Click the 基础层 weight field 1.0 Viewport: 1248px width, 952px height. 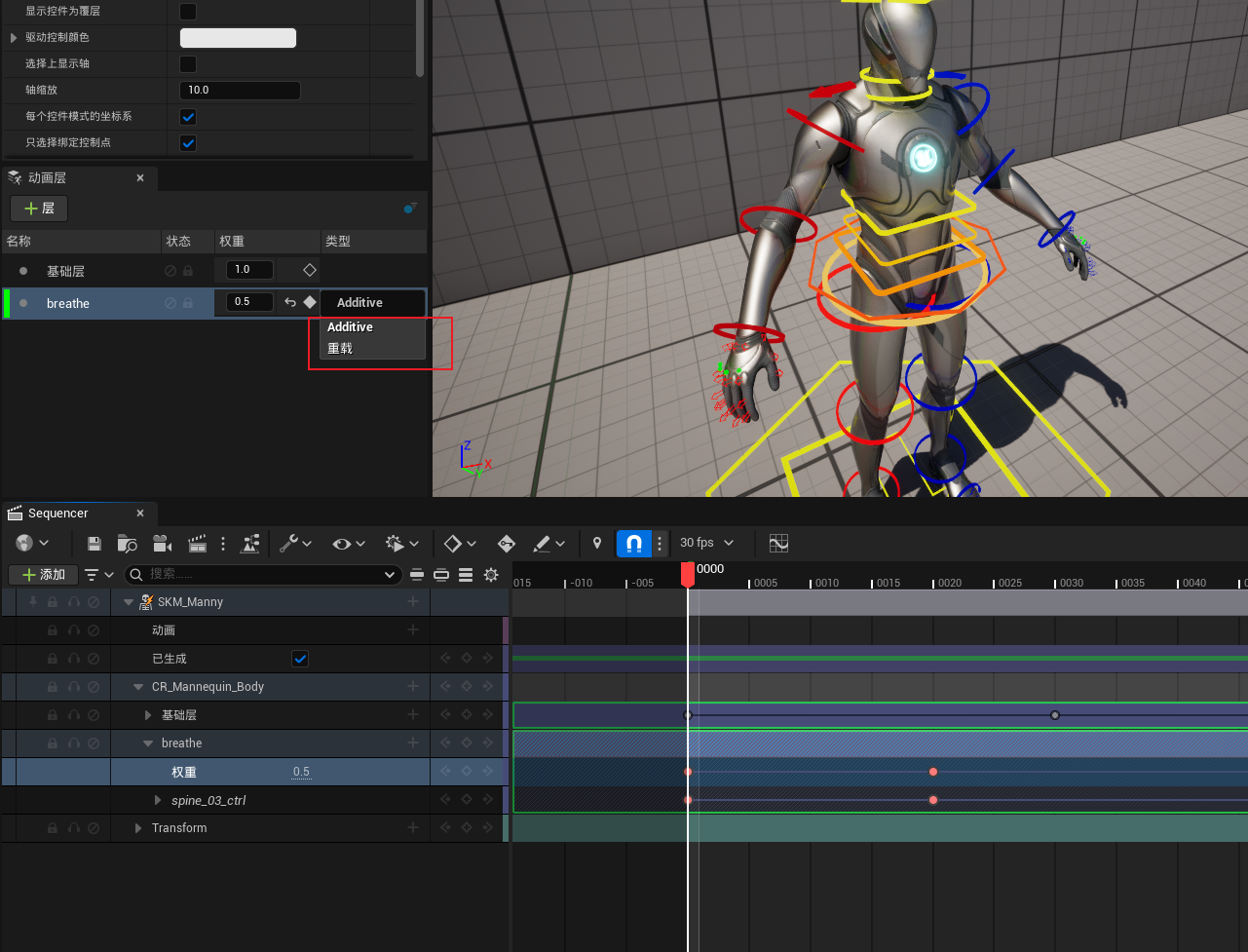click(x=249, y=270)
